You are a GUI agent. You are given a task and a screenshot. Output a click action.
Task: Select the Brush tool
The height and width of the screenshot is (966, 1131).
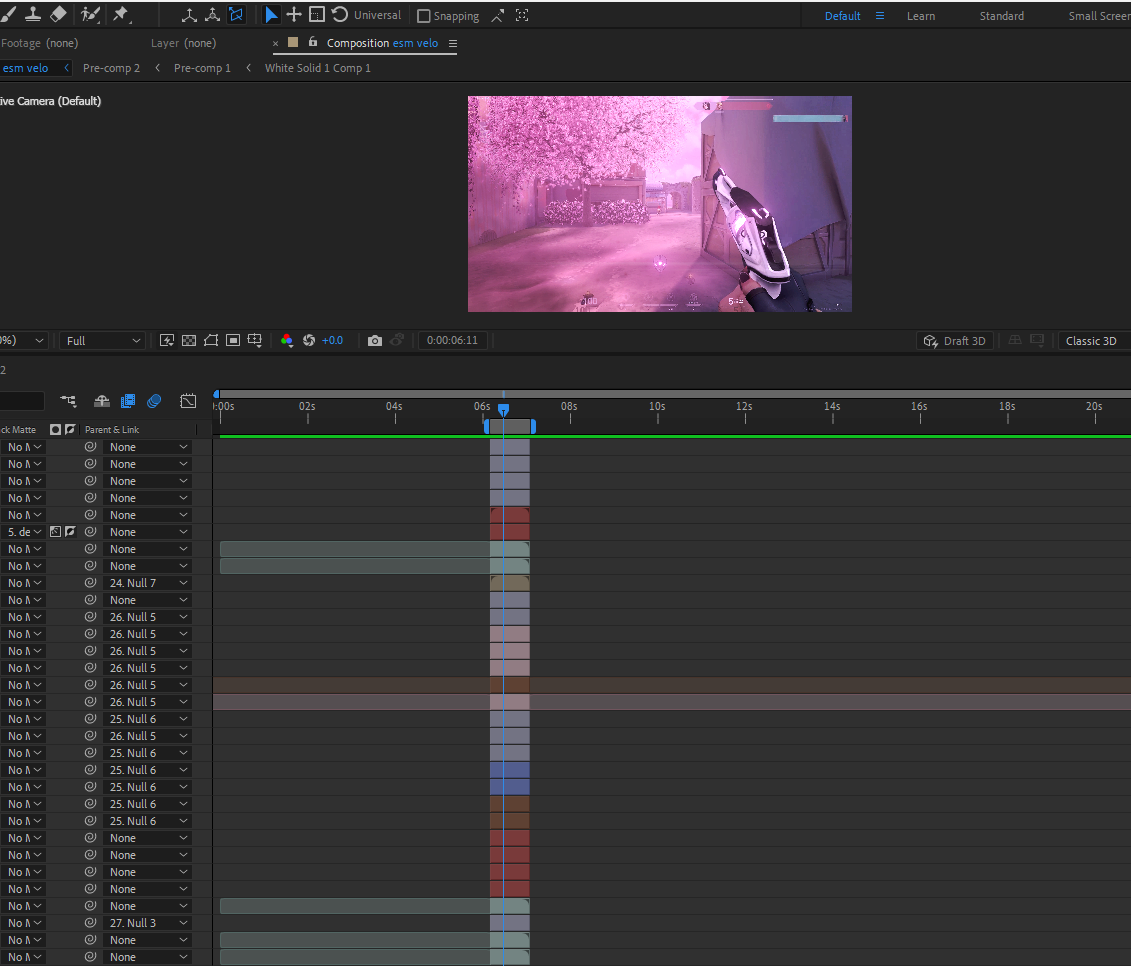click(x=8, y=14)
